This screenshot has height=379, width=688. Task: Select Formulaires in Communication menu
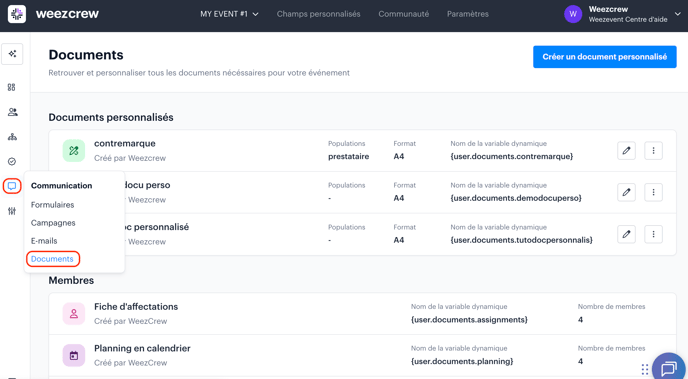point(52,205)
